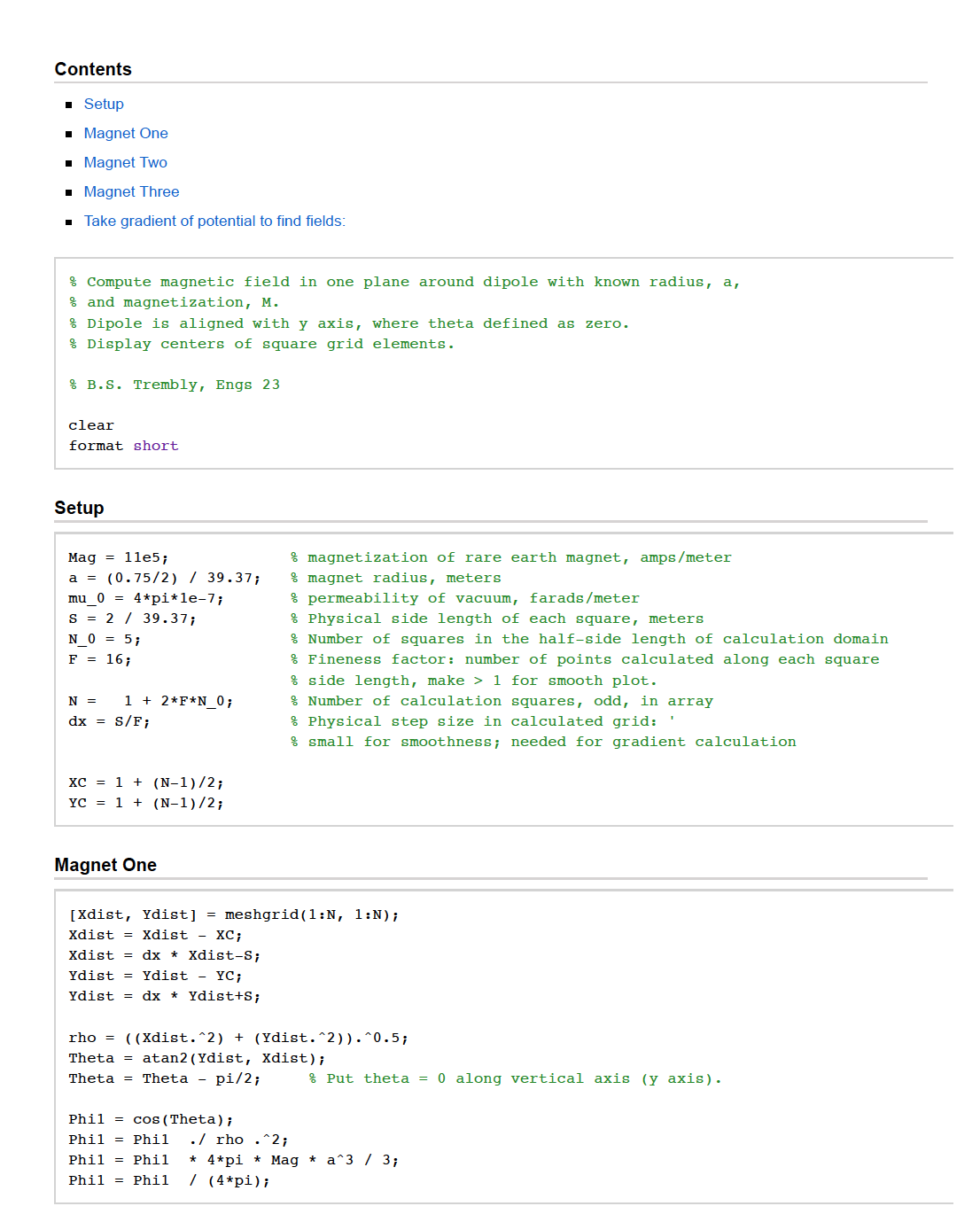
Task: Click the 'clear' command line
Action: point(91,426)
